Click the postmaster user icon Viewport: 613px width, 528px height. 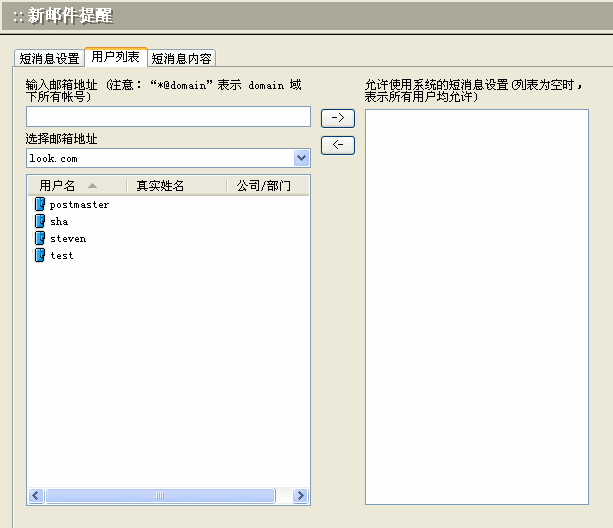[x=40, y=204]
